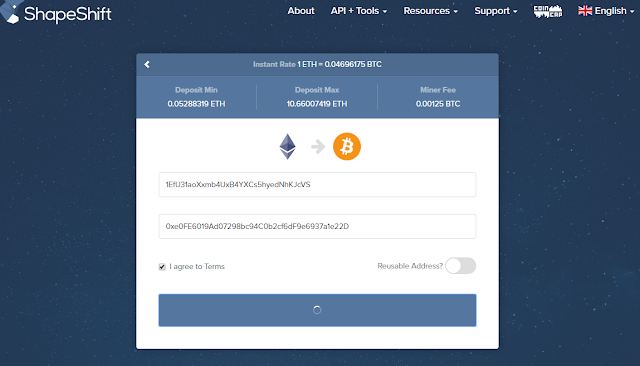Toggle the Reusable Address switch
This screenshot has height=366, width=640.
tap(460, 266)
